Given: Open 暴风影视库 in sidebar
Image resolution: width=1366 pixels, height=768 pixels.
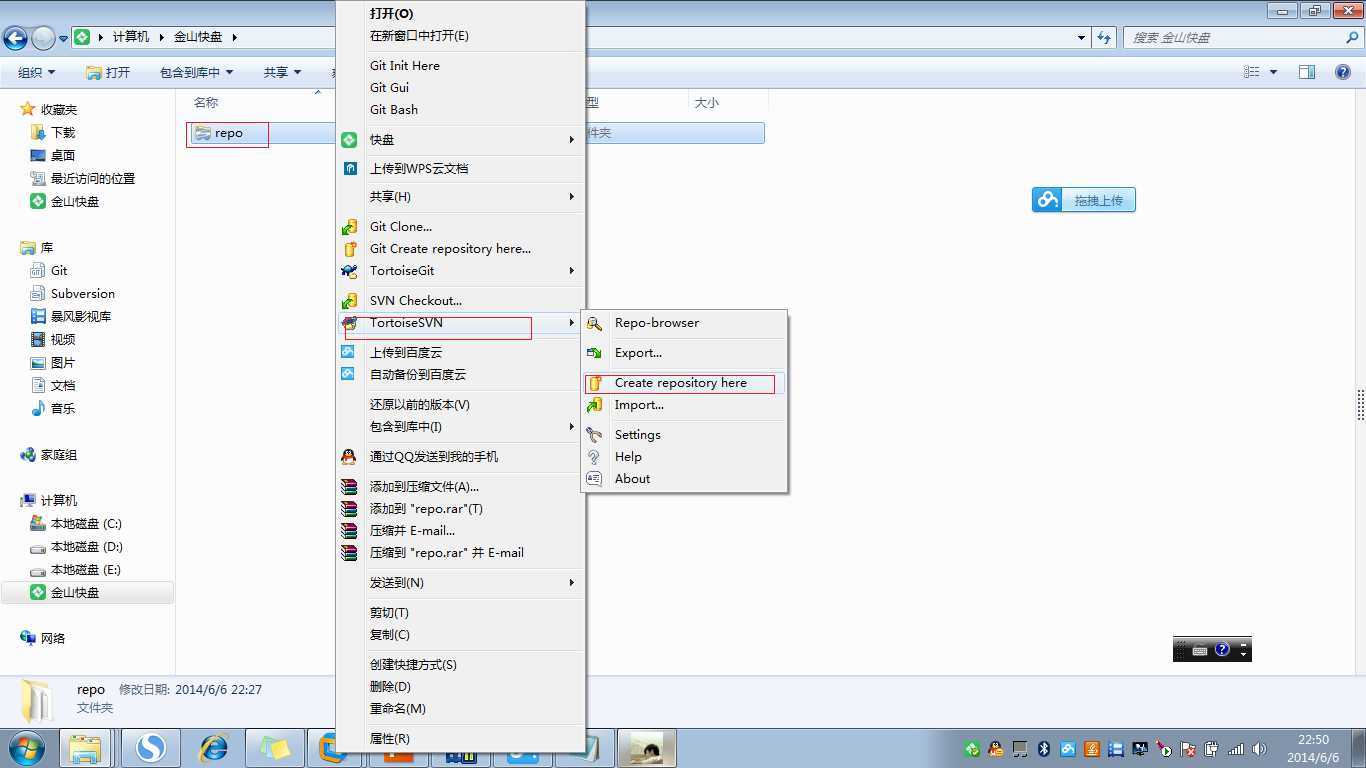Looking at the screenshot, I should [81, 317].
